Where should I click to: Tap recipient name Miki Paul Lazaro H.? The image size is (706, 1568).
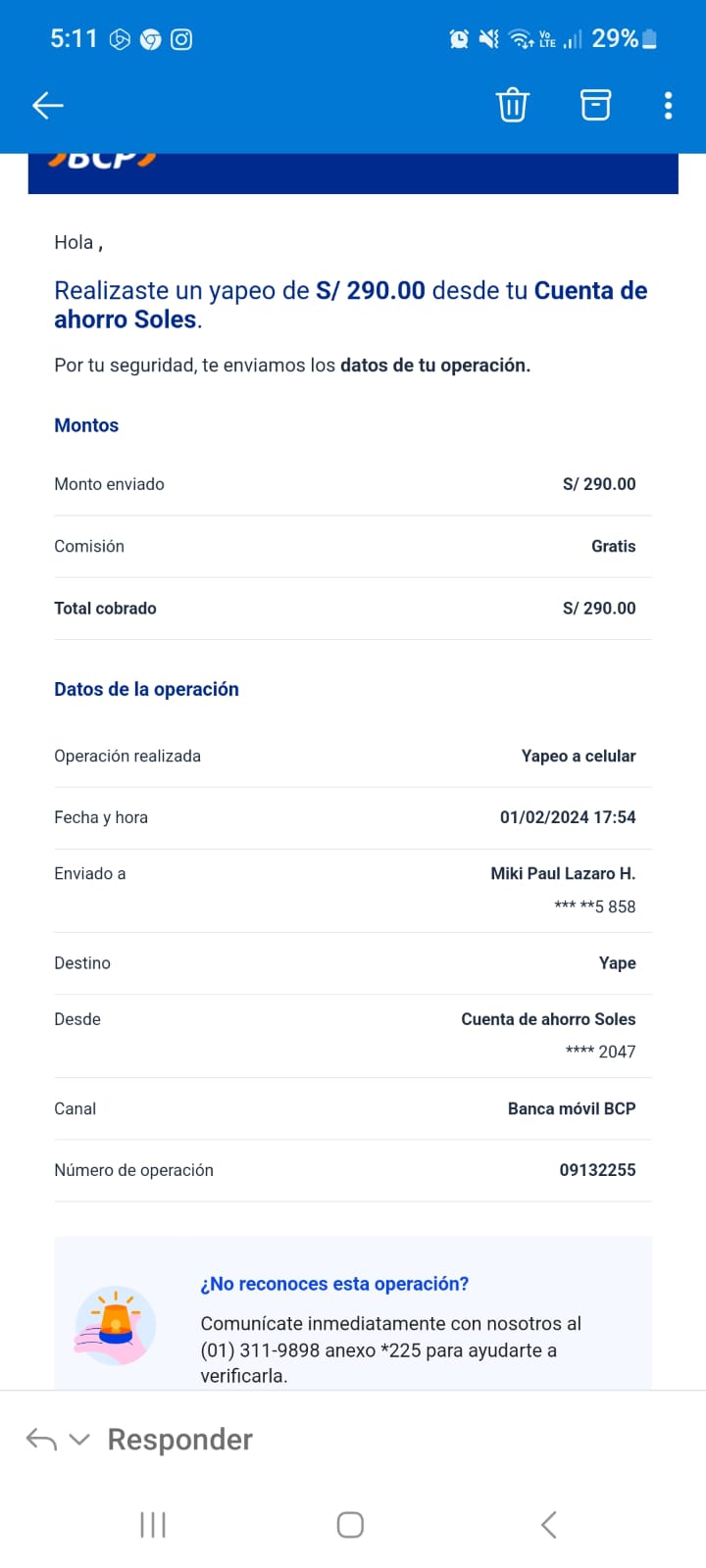pos(563,873)
